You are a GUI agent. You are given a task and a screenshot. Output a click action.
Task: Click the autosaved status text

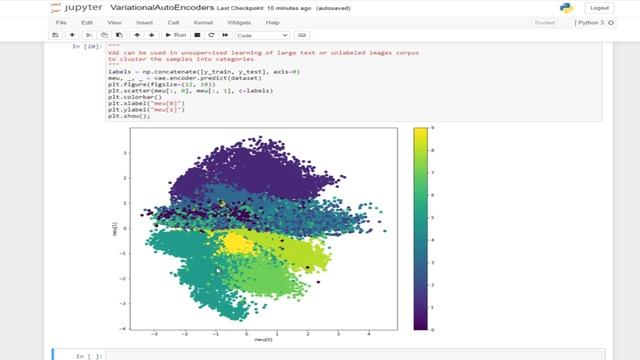point(333,8)
